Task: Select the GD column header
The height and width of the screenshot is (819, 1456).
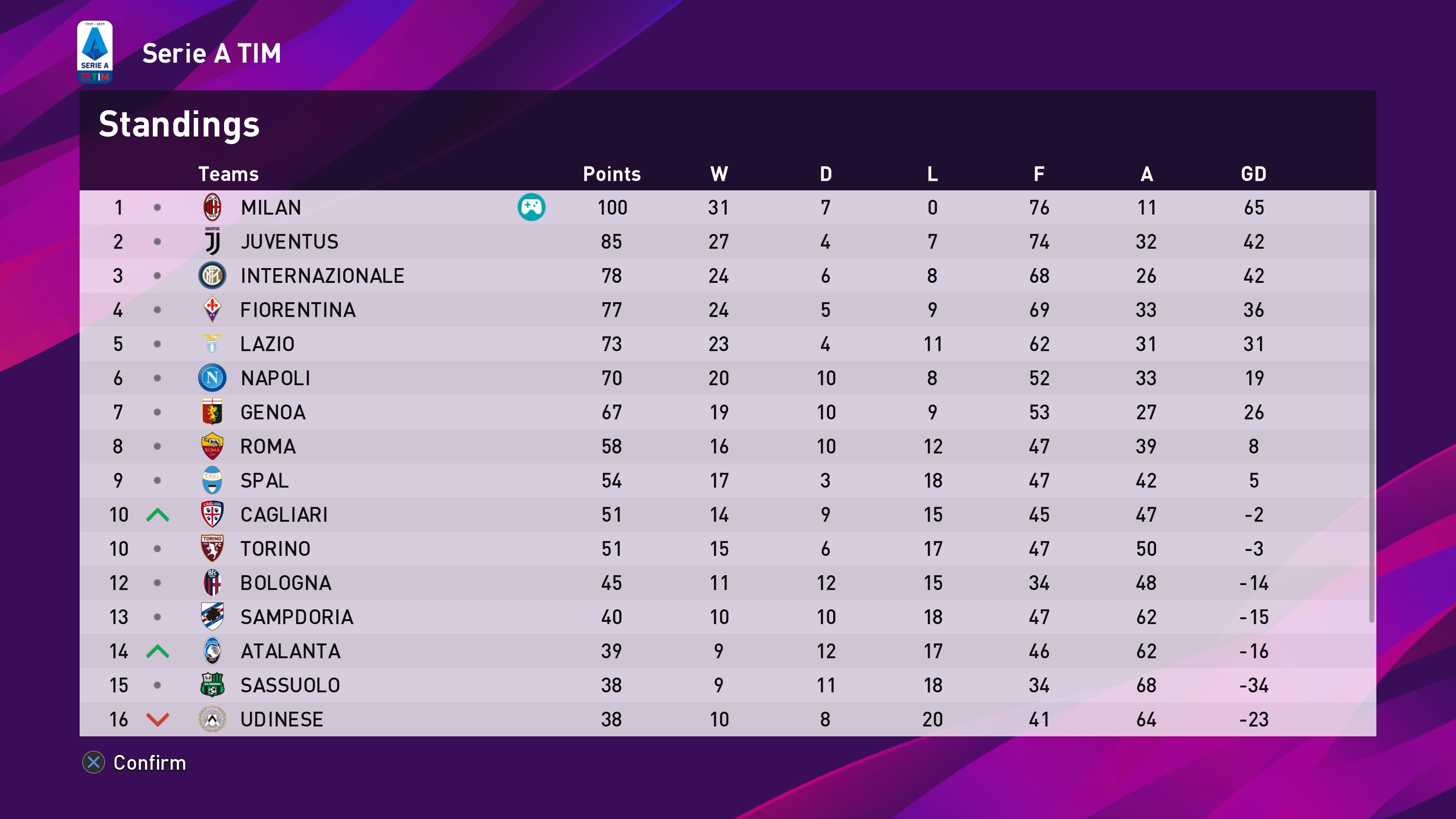Action: point(1253,174)
